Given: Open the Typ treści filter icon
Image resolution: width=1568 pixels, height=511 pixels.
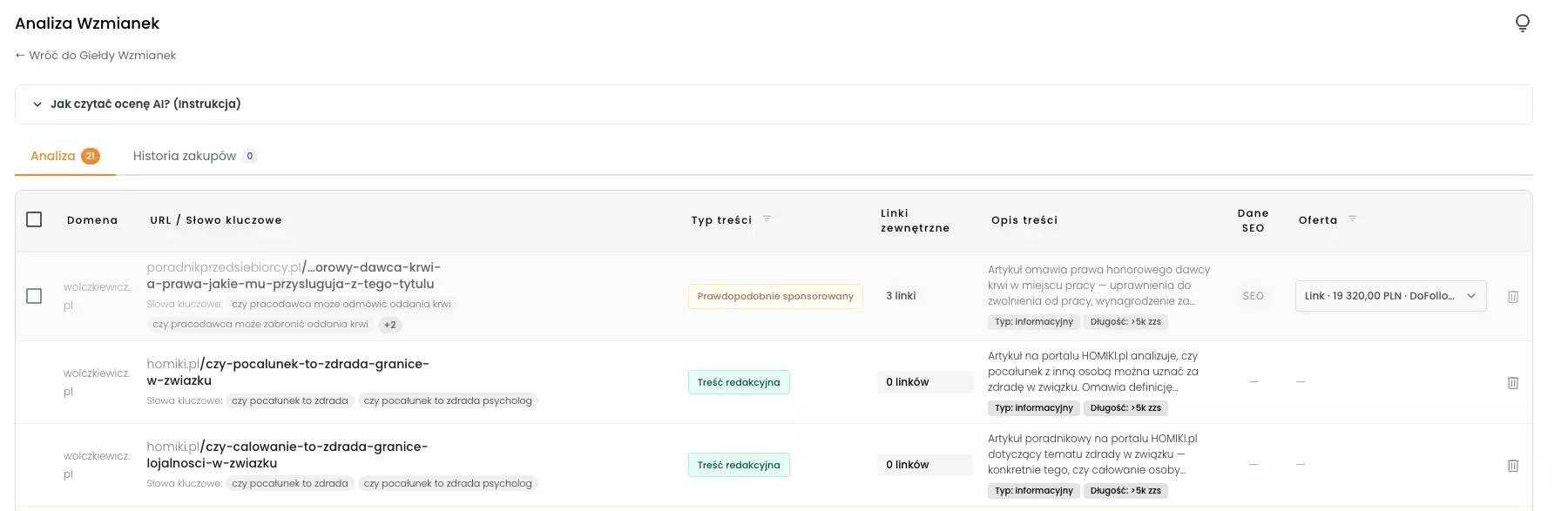Looking at the screenshot, I should click(767, 219).
